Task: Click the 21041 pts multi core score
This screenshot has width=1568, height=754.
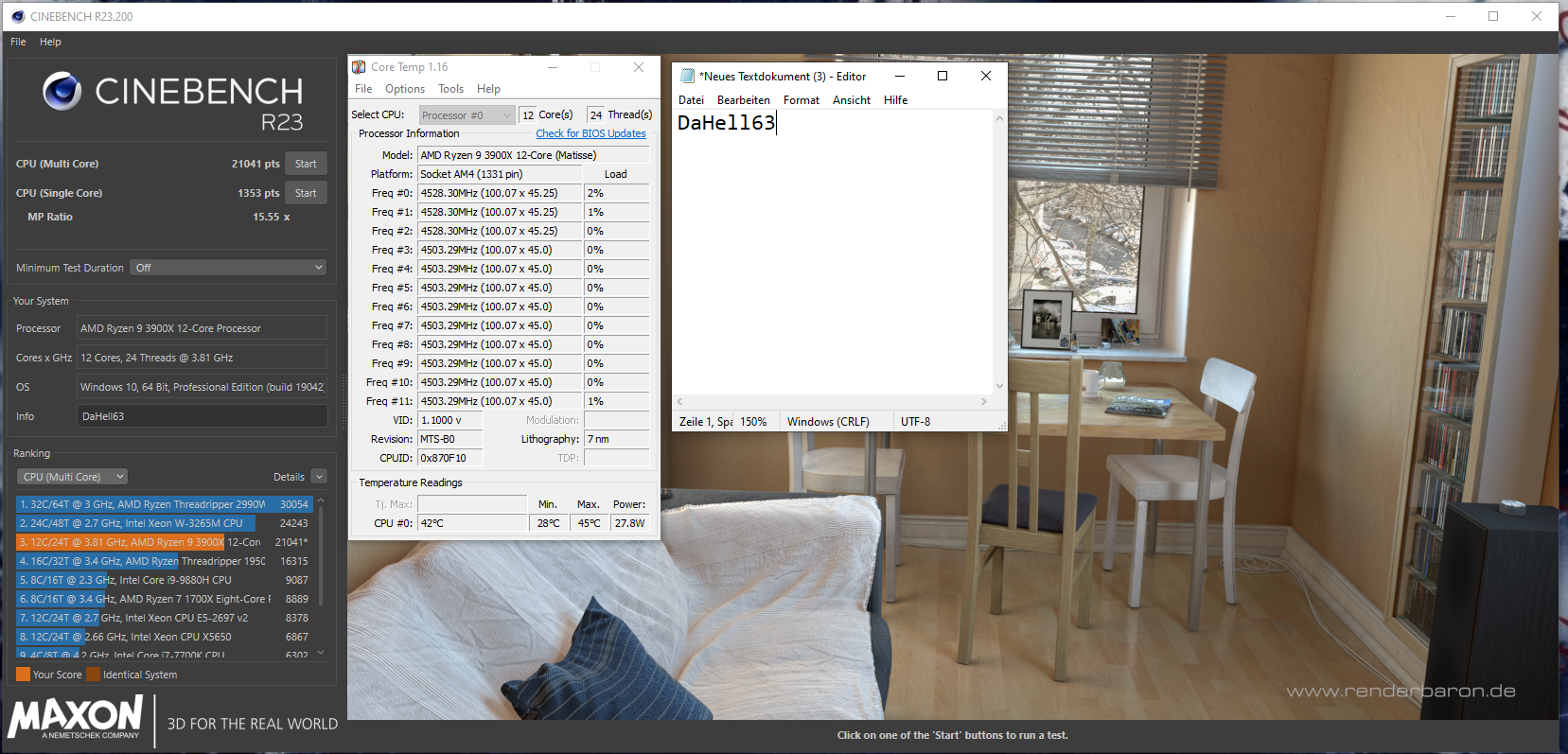Action: click(255, 164)
